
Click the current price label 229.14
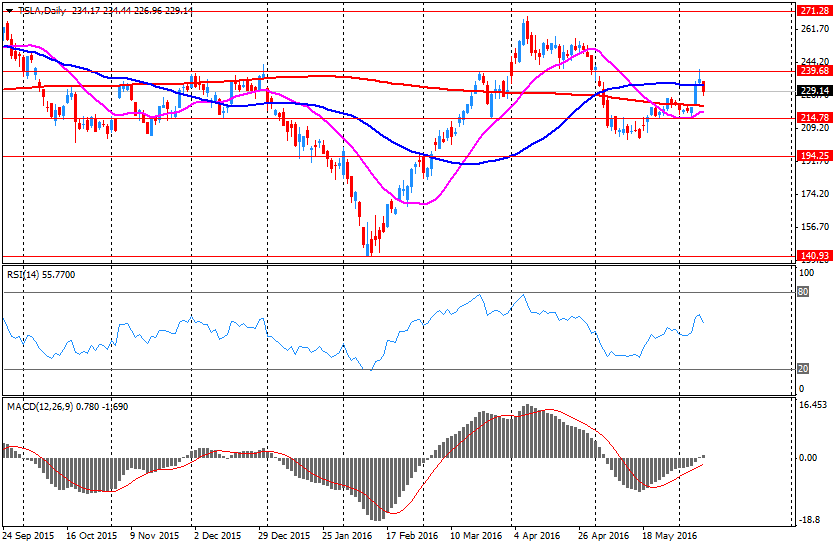coord(814,91)
